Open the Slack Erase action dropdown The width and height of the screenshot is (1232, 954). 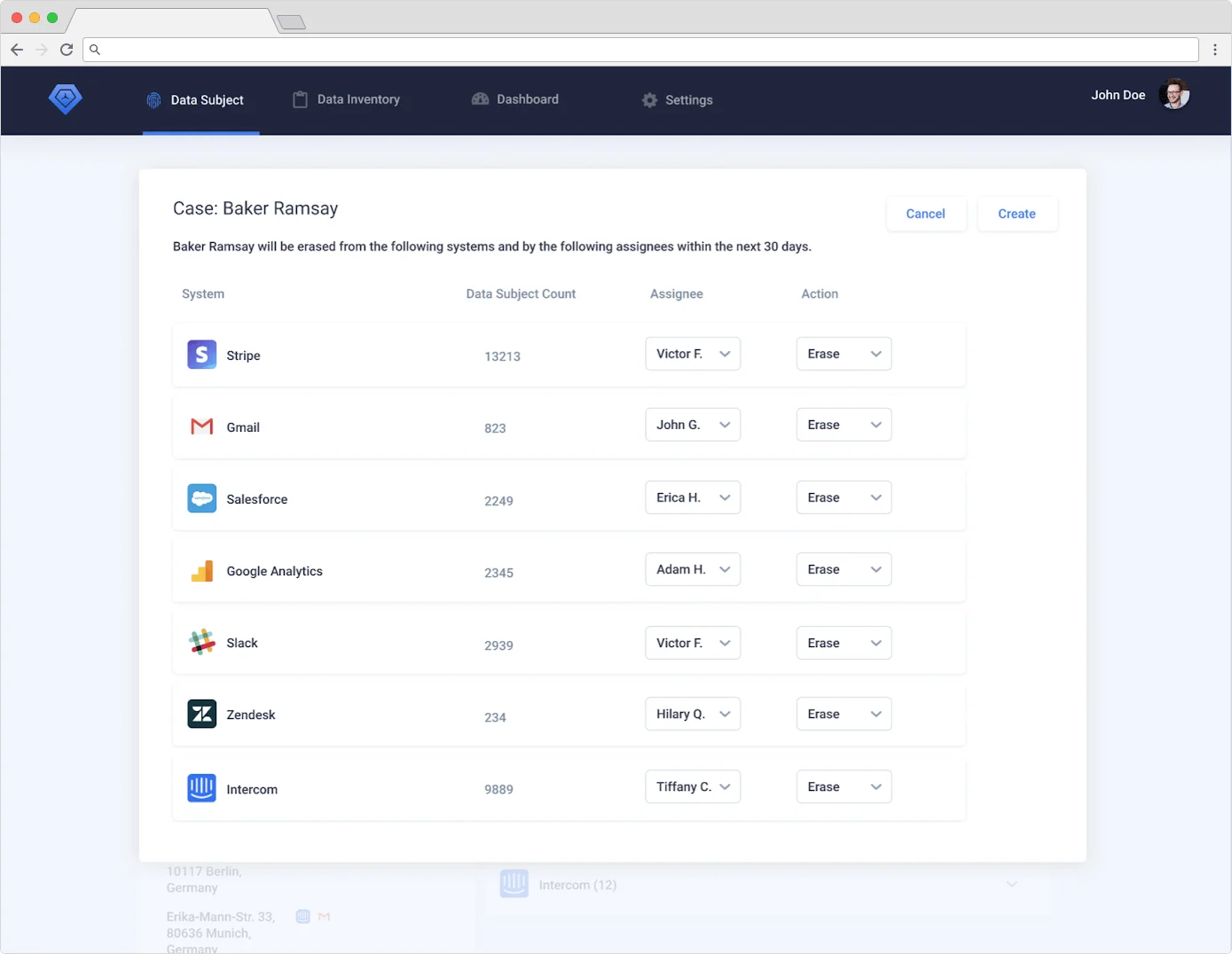pyautogui.click(x=844, y=643)
